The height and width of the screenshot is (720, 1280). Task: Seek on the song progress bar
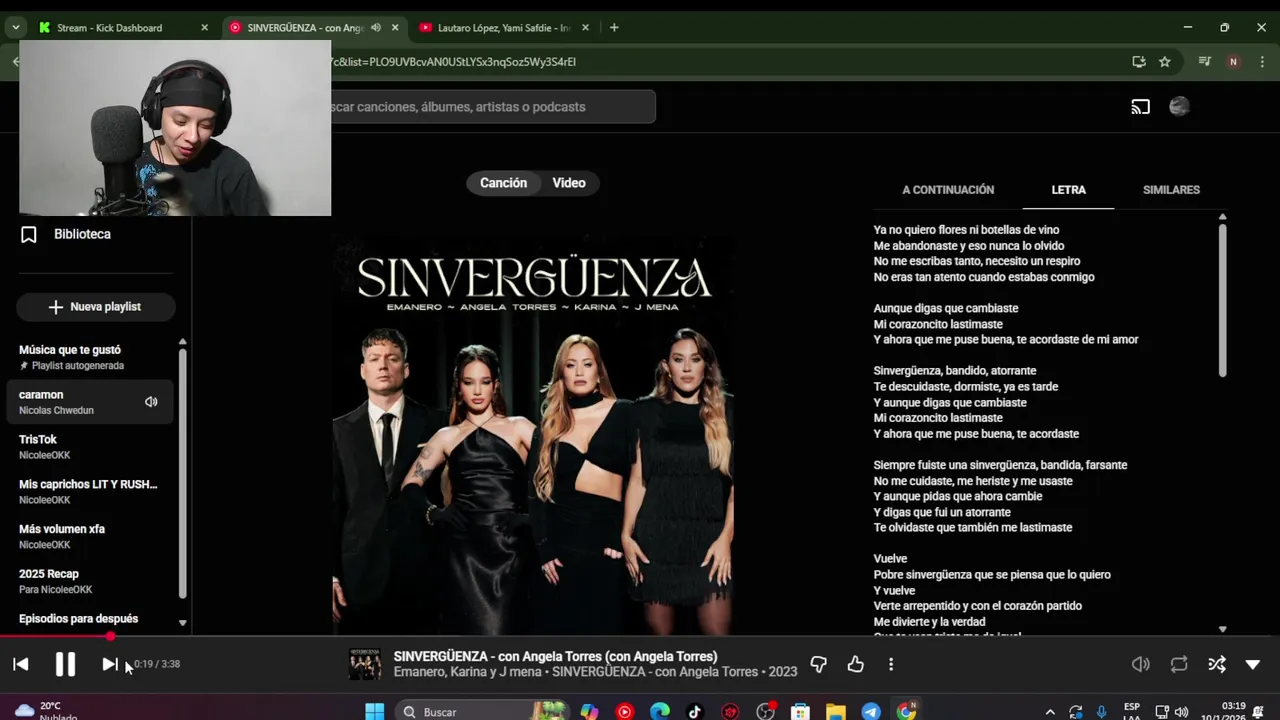640,636
